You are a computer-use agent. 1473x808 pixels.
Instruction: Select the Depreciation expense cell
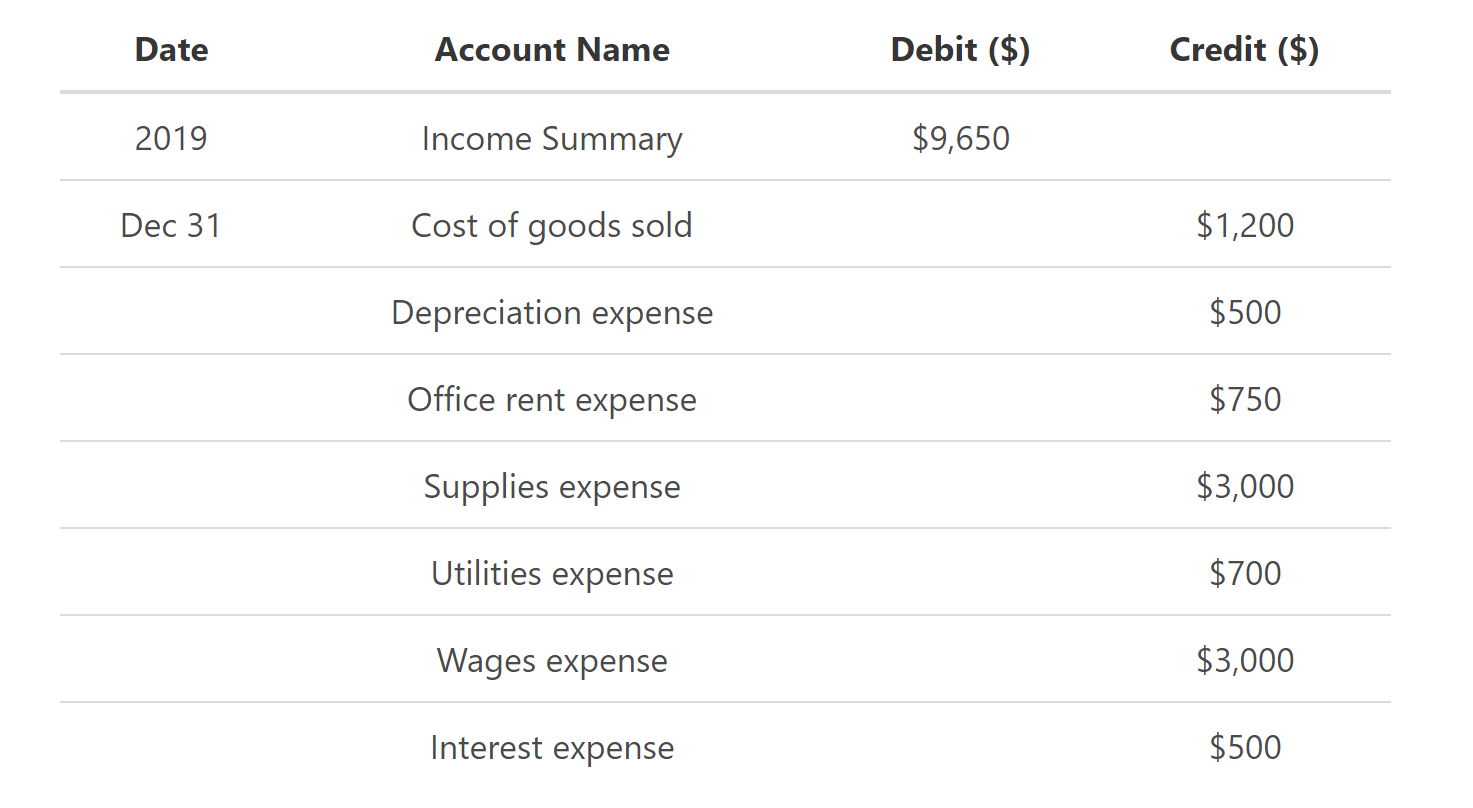[552, 312]
